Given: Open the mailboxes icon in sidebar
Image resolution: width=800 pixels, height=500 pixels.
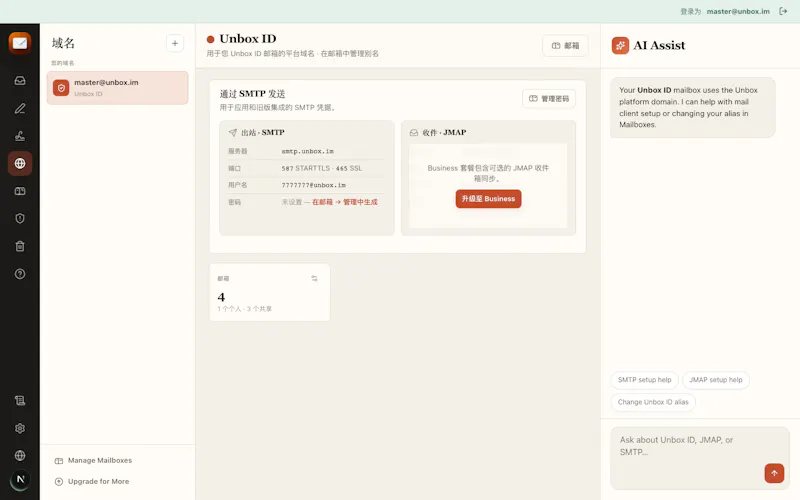Looking at the screenshot, I should click(x=20, y=191).
